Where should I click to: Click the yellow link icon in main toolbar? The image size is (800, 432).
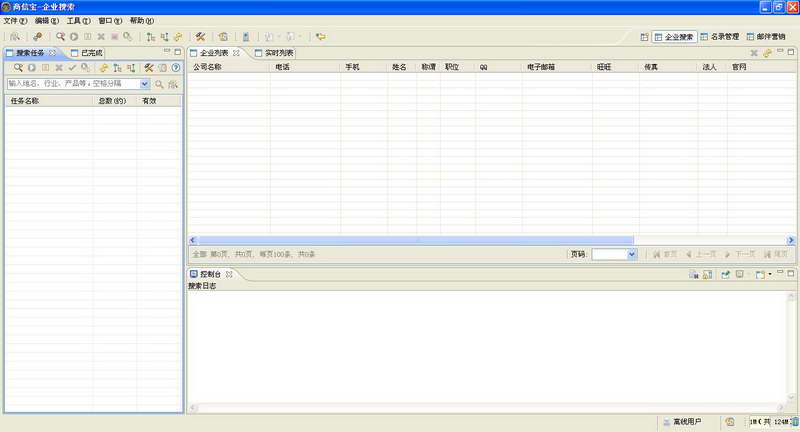coord(178,37)
